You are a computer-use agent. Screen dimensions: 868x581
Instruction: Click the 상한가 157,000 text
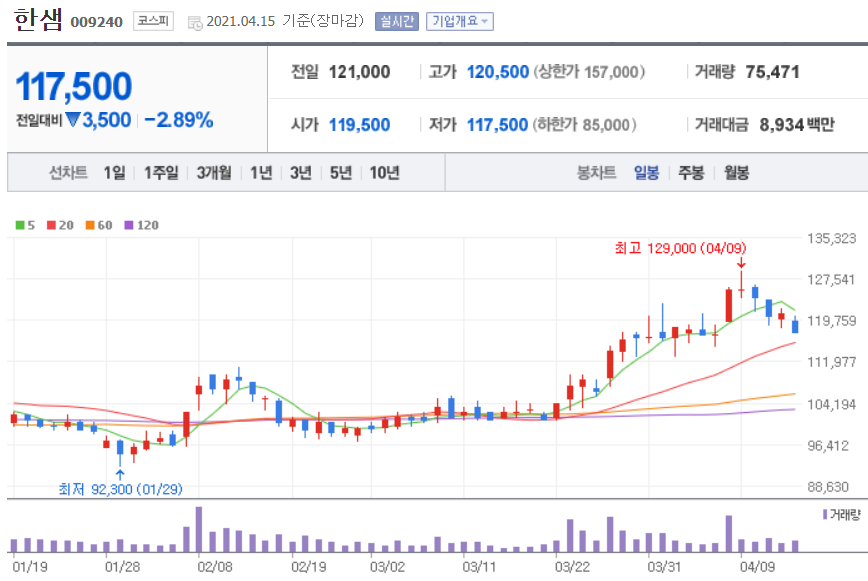click(589, 72)
